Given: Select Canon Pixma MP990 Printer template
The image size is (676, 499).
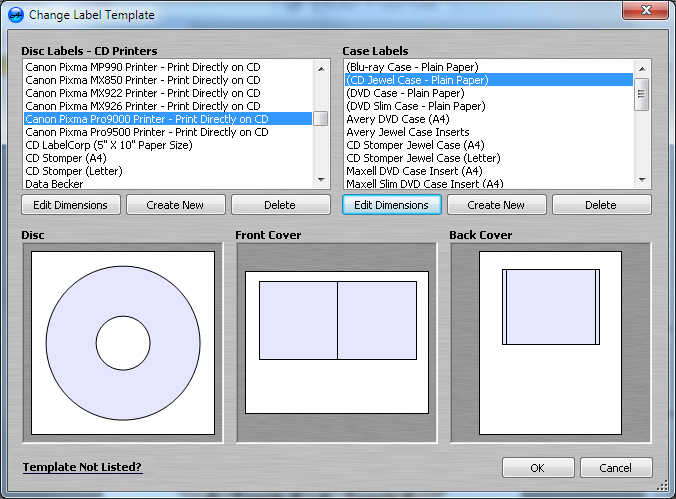Looking at the screenshot, I should pos(167,67).
